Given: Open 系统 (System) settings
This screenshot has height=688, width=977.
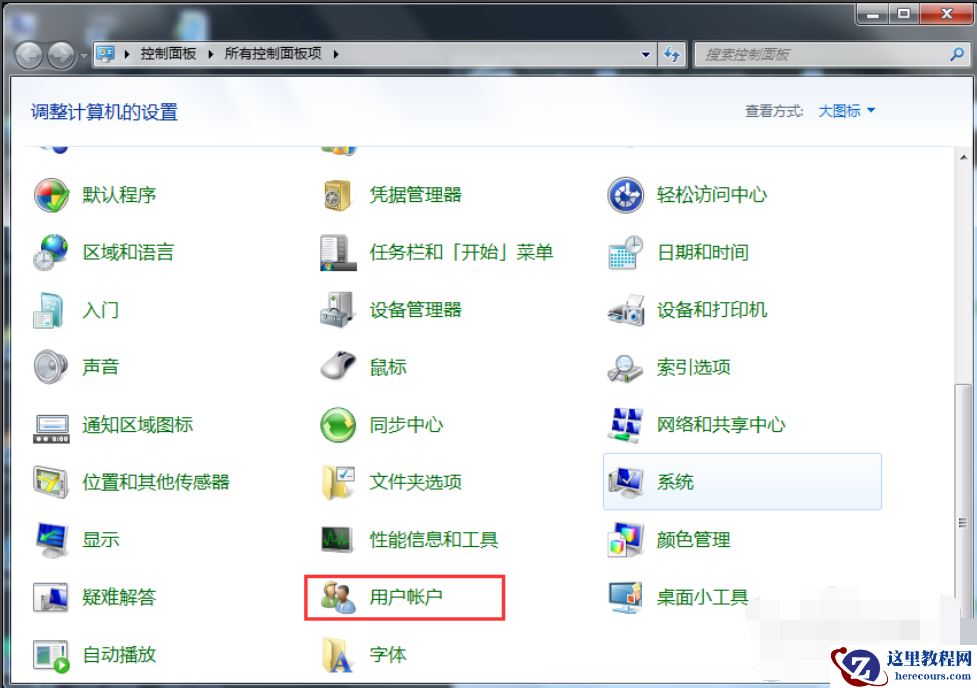Looking at the screenshot, I should click(x=676, y=482).
